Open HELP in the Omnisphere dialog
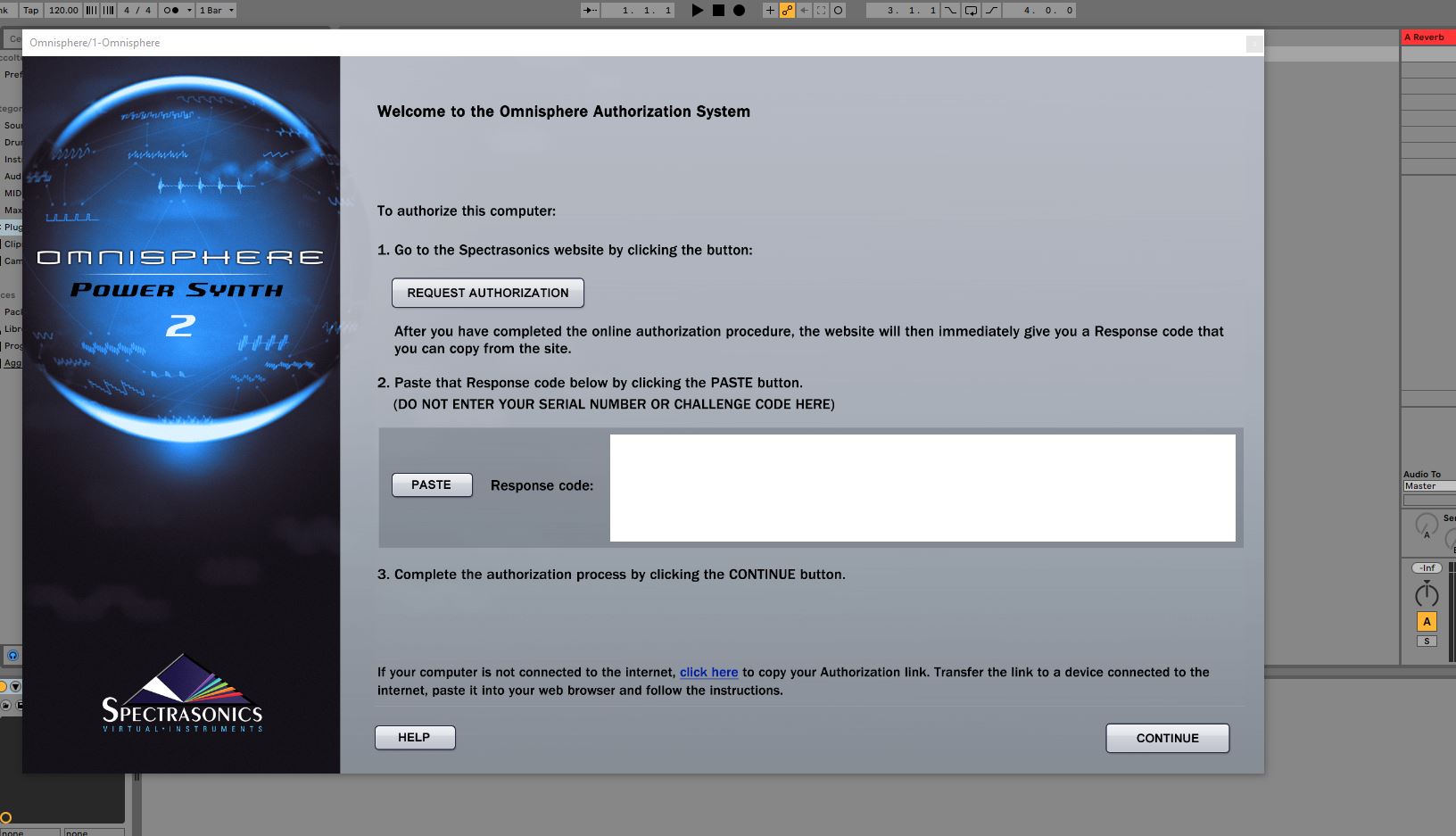Screen dimensions: 1456x836 (x=415, y=737)
